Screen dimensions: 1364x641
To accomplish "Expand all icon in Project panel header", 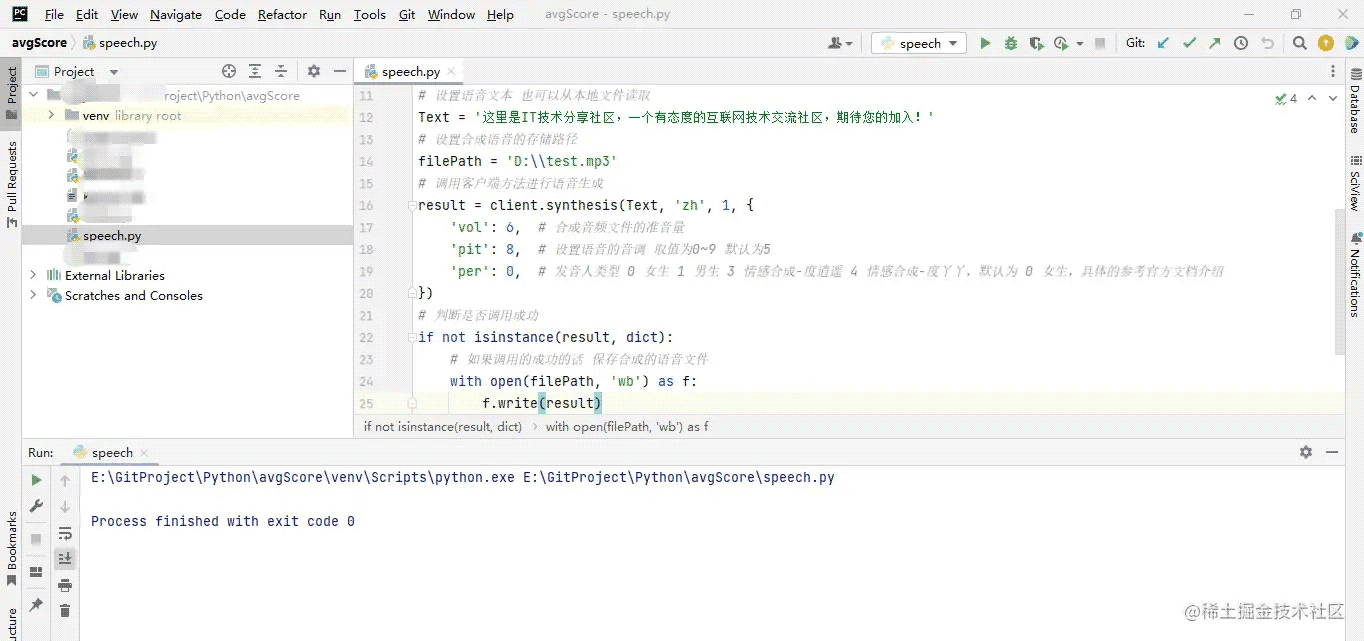I will tap(255, 71).
